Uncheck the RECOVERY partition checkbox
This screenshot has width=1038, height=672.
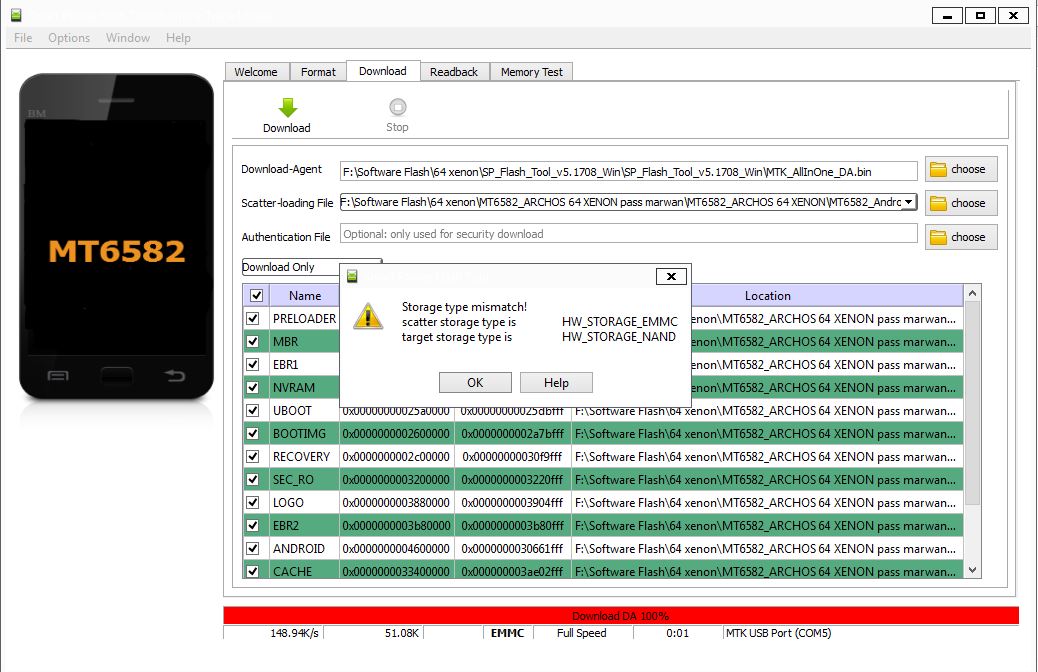coord(253,457)
